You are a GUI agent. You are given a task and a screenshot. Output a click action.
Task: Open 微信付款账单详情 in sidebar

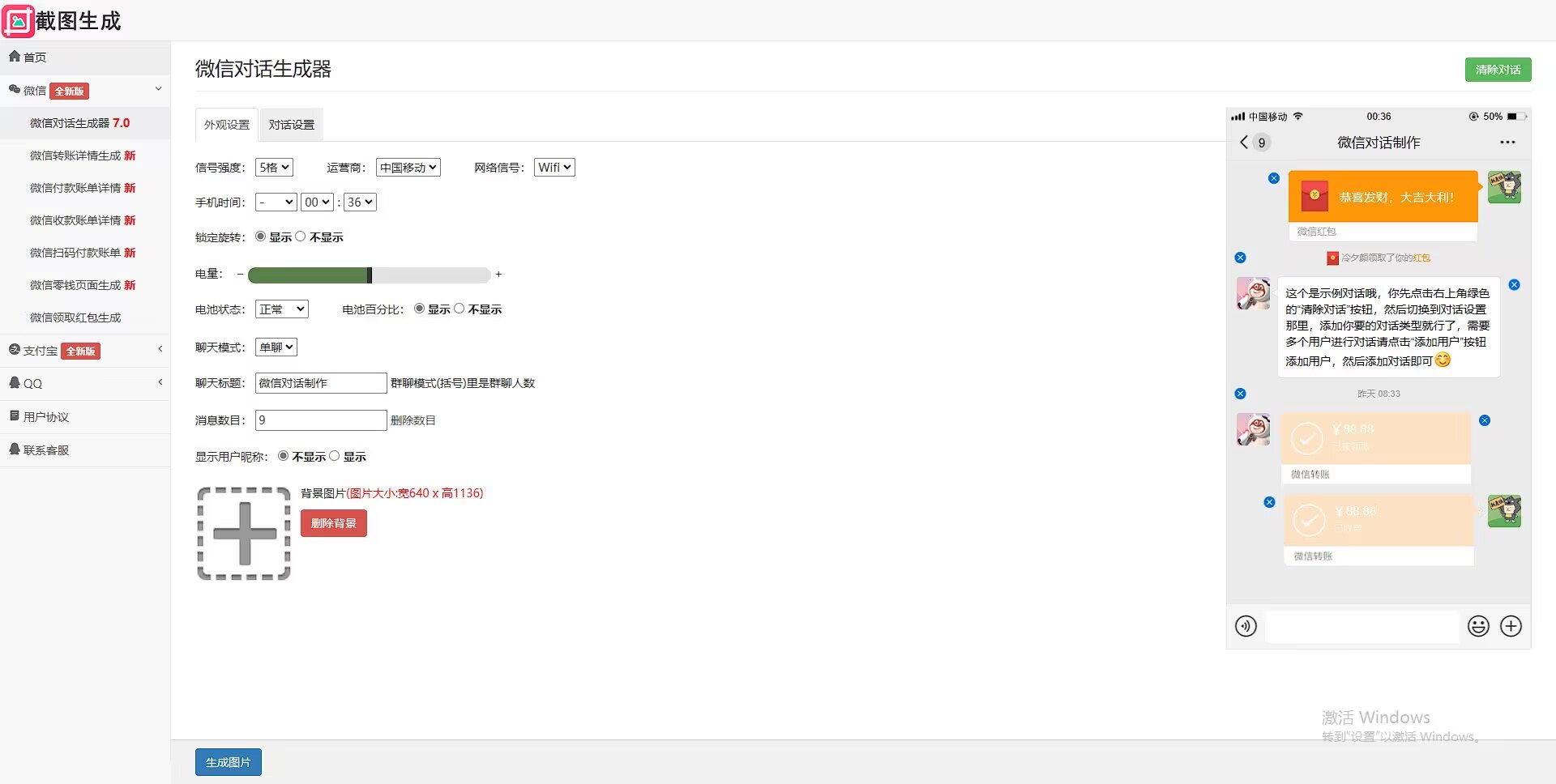85,188
